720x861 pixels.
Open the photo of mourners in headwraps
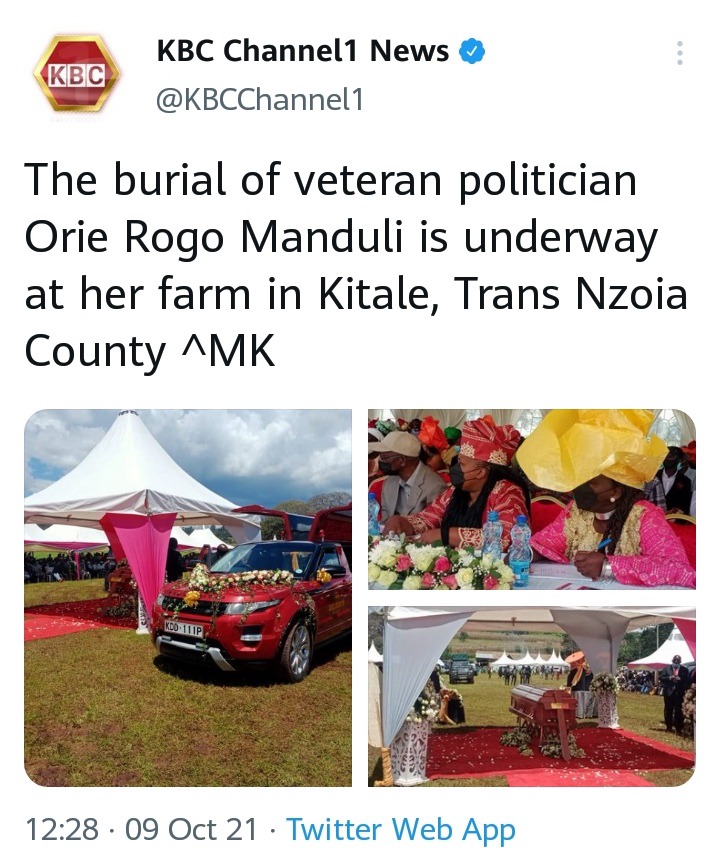pyautogui.click(x=532, y=499)
